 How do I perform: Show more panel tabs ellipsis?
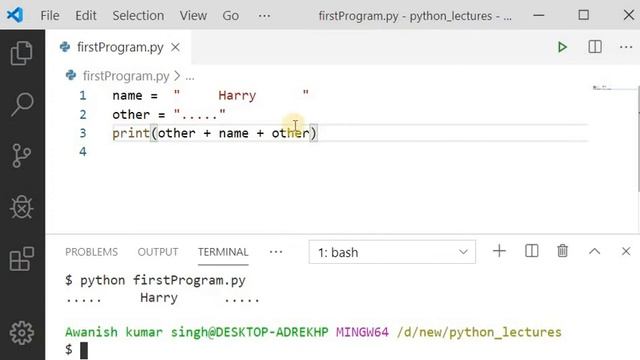276,252
